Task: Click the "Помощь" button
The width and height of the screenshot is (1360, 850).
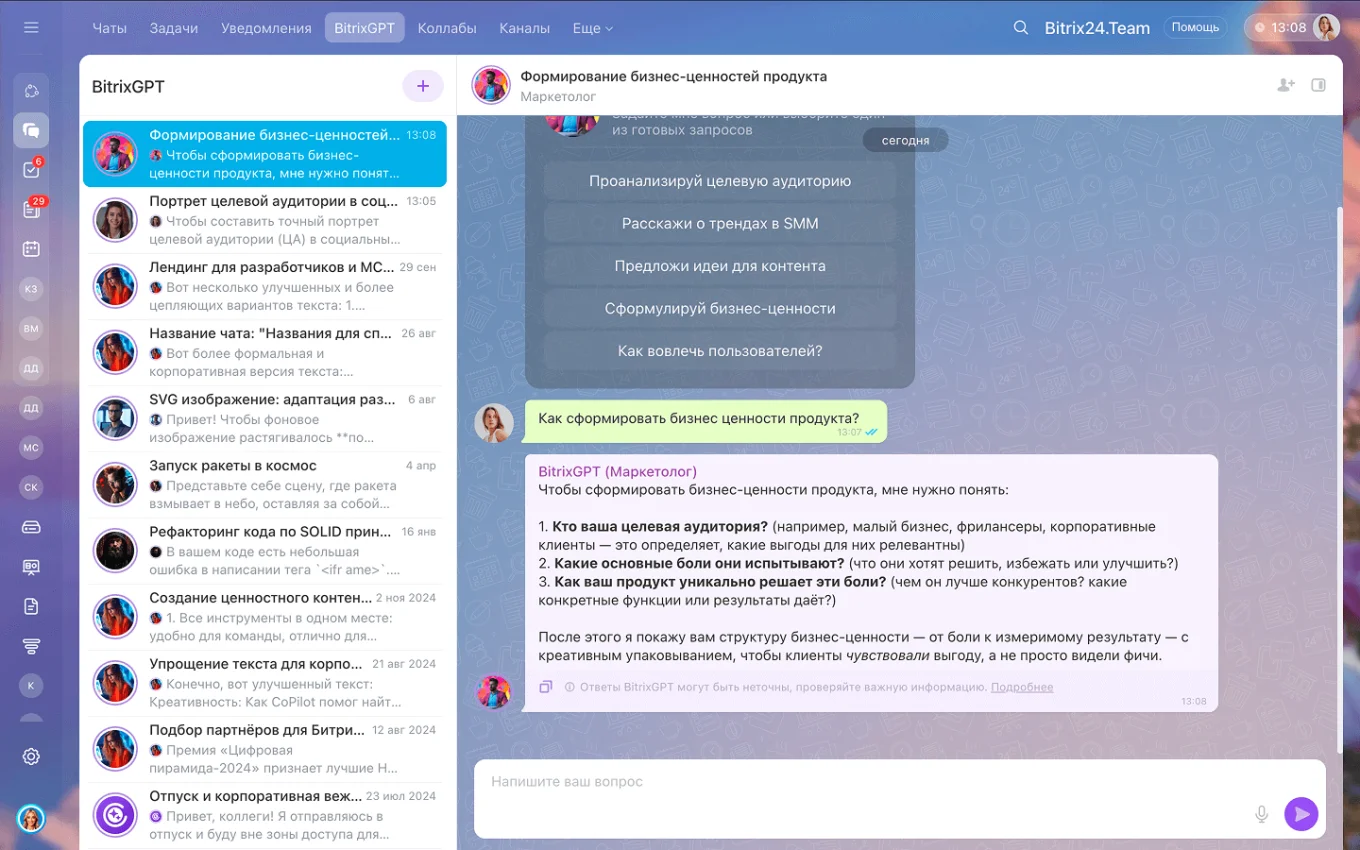Action: tap(1195, 28)
